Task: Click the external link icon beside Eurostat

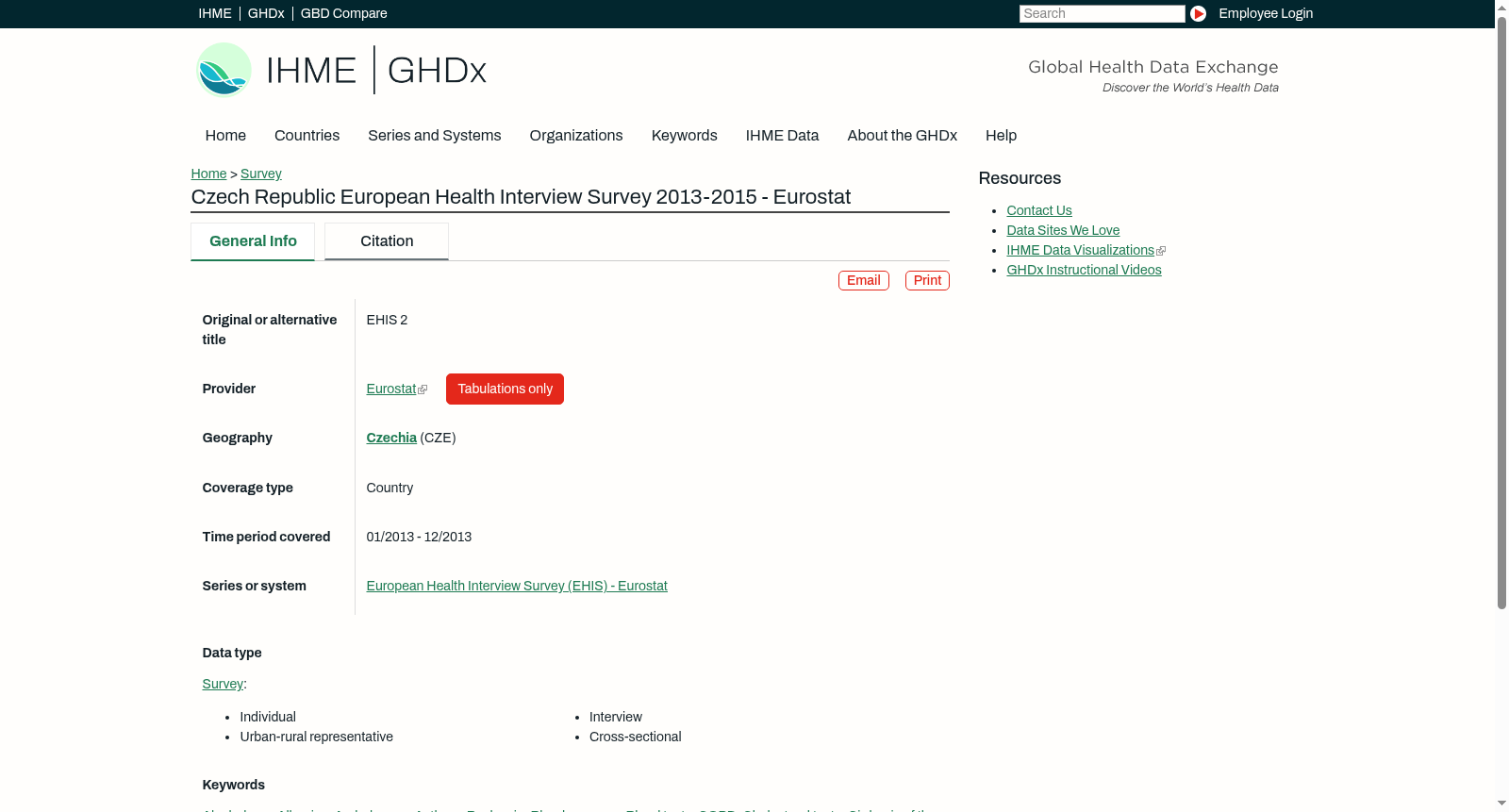Action: (x=423, y=389)
